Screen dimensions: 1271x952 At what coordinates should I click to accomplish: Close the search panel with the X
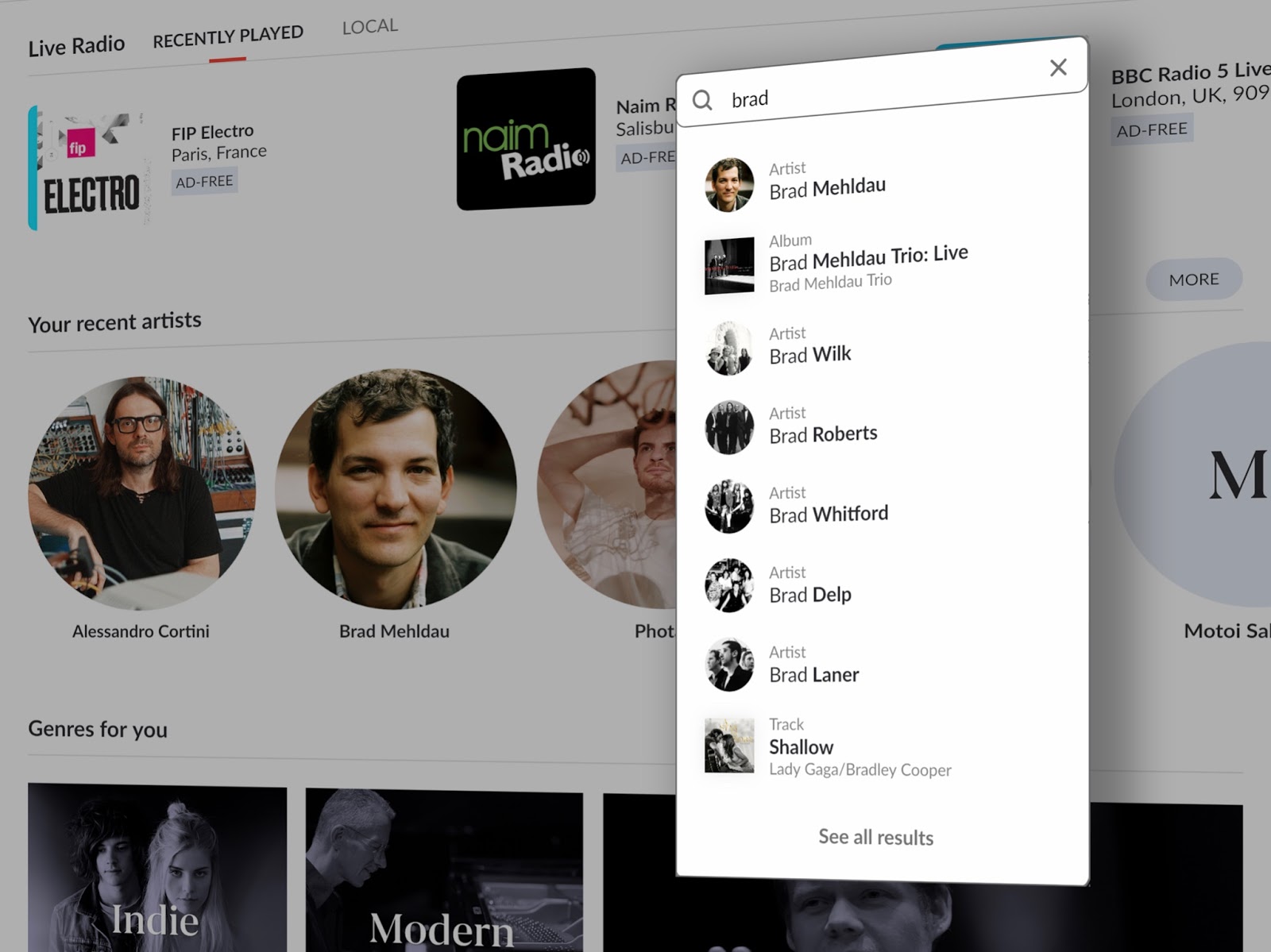1058,67
